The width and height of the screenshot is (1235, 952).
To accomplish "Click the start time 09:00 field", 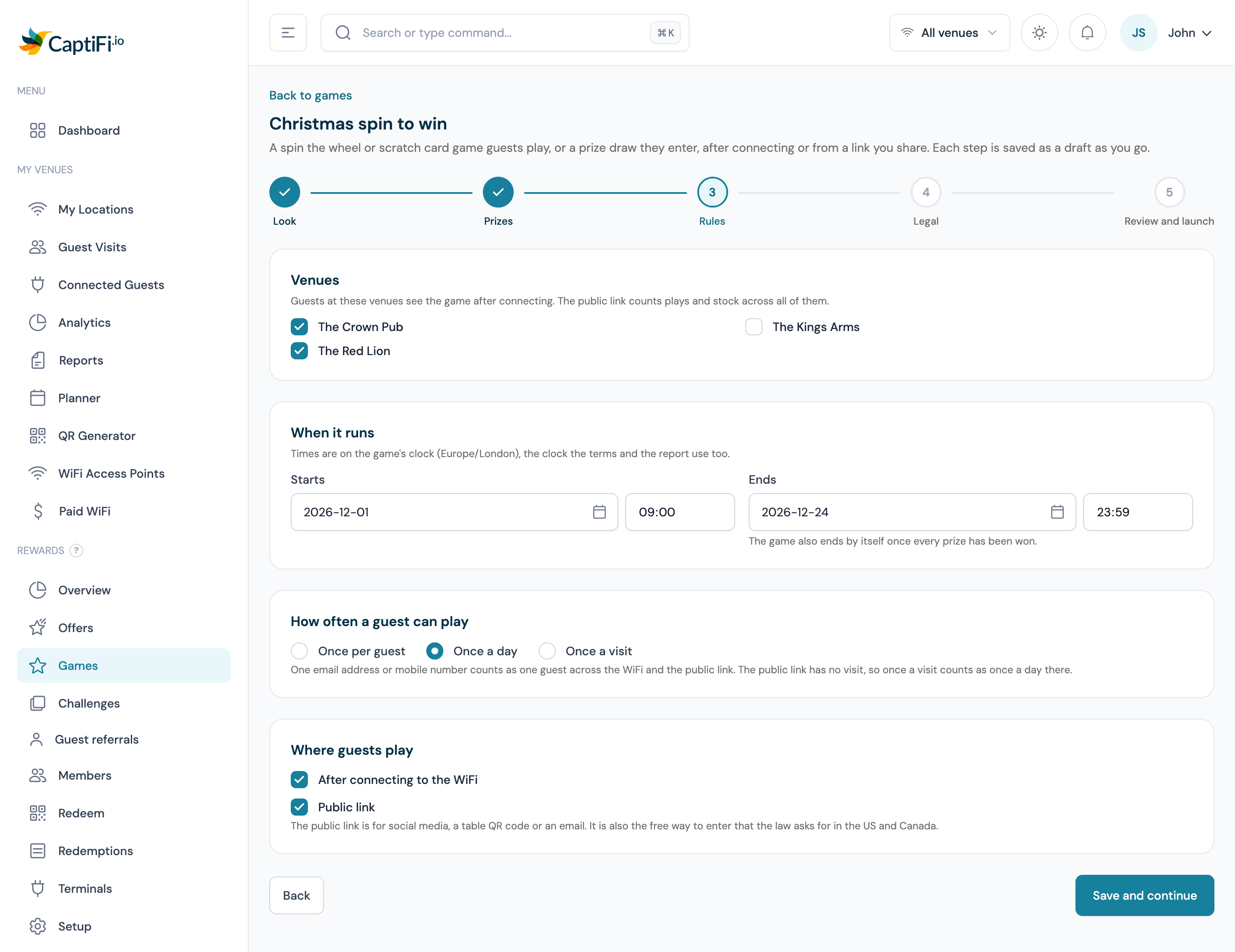I will point(680,512).
